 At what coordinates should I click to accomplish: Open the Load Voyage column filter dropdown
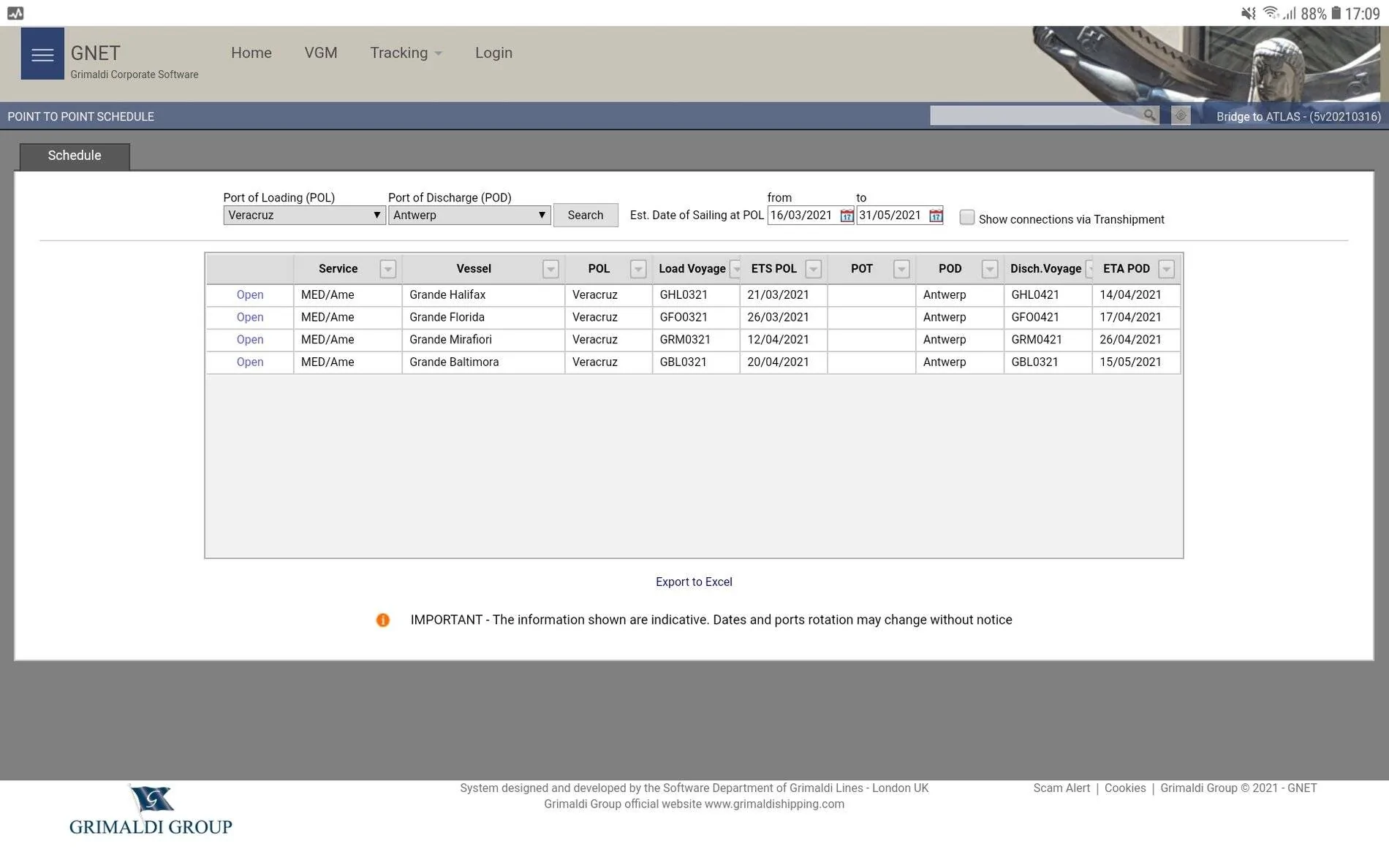click(x=735, y=270)
